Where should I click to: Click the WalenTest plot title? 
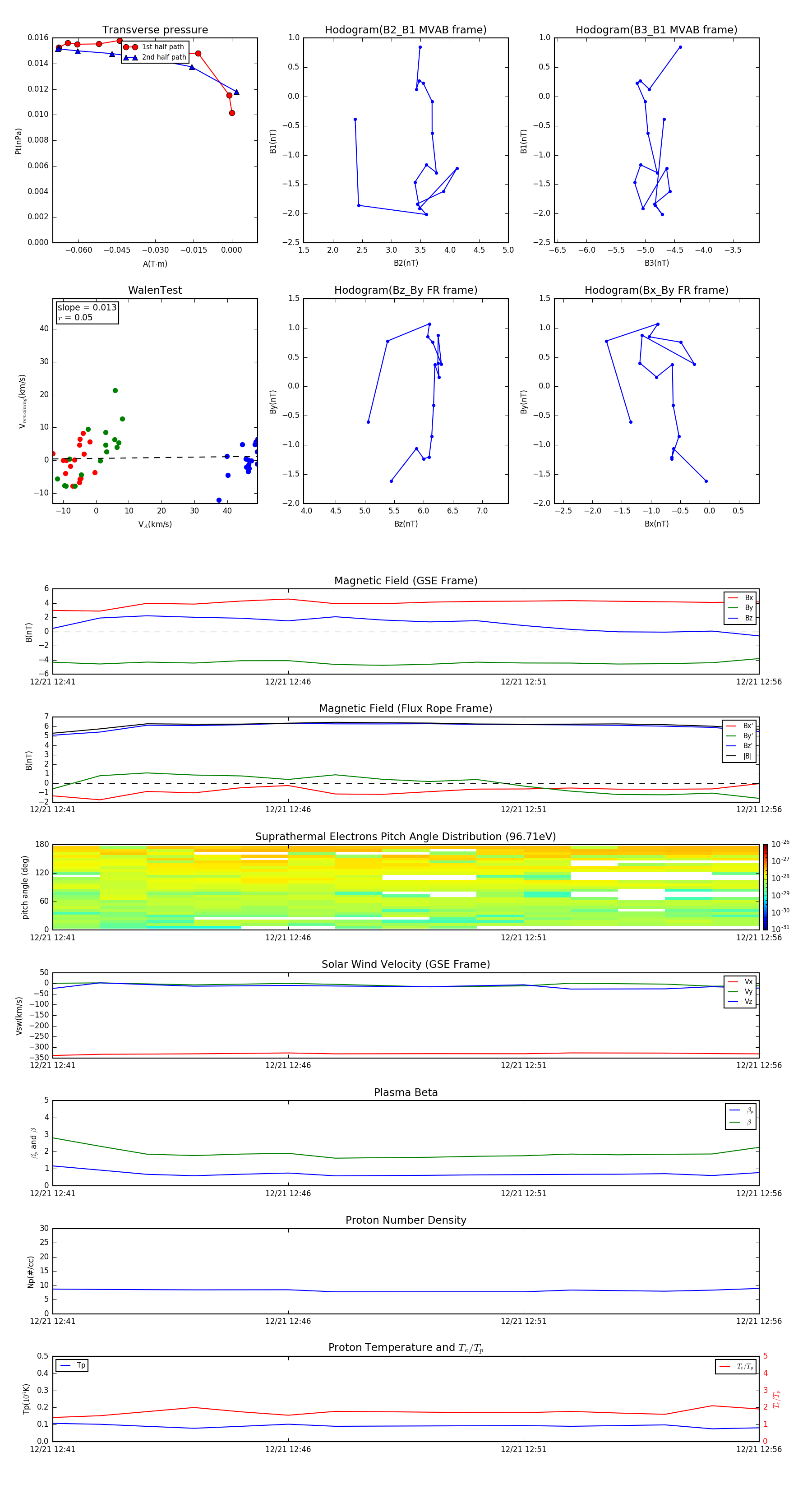pyautogui.click(x=155, y=290)
